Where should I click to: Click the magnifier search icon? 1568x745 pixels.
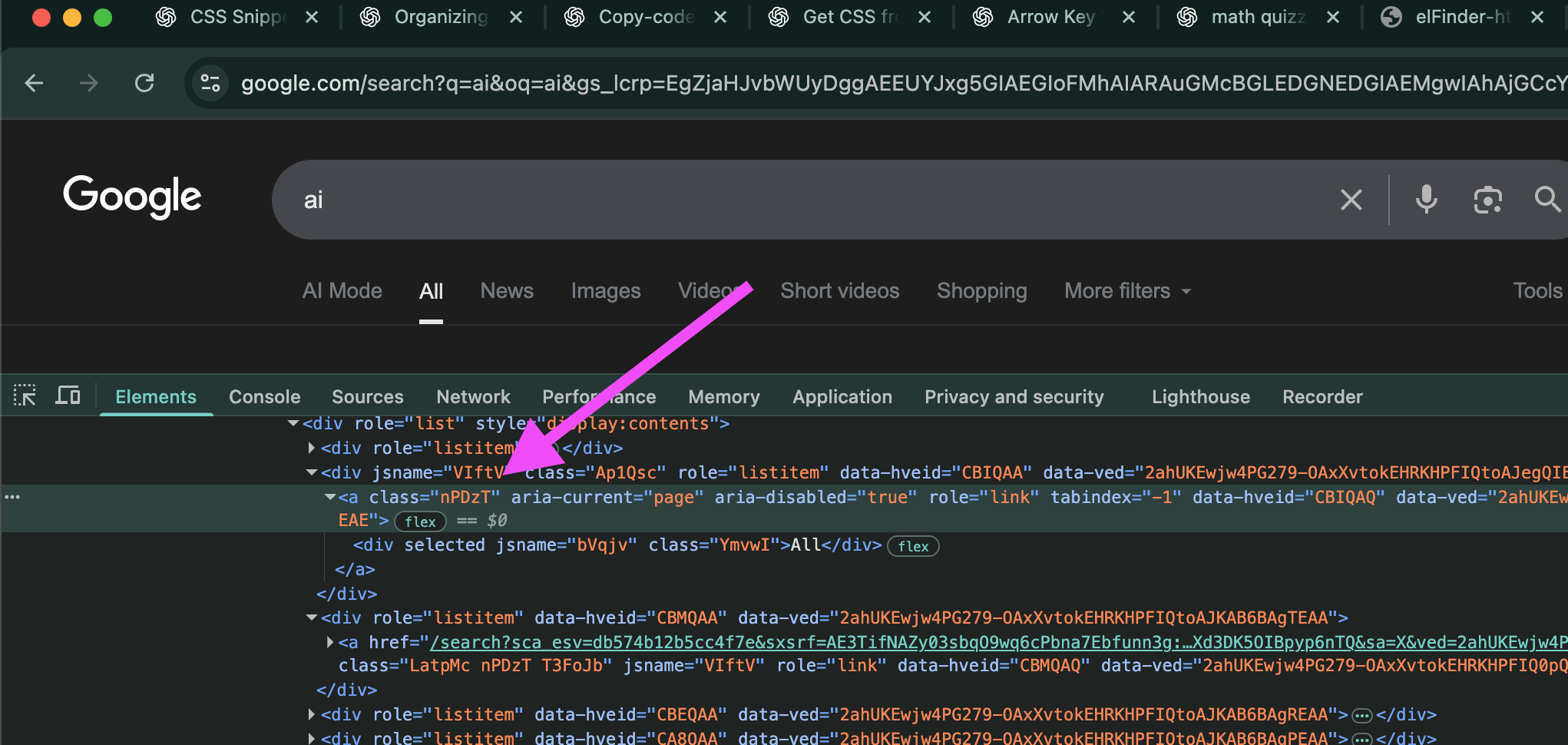[1546, 200]
